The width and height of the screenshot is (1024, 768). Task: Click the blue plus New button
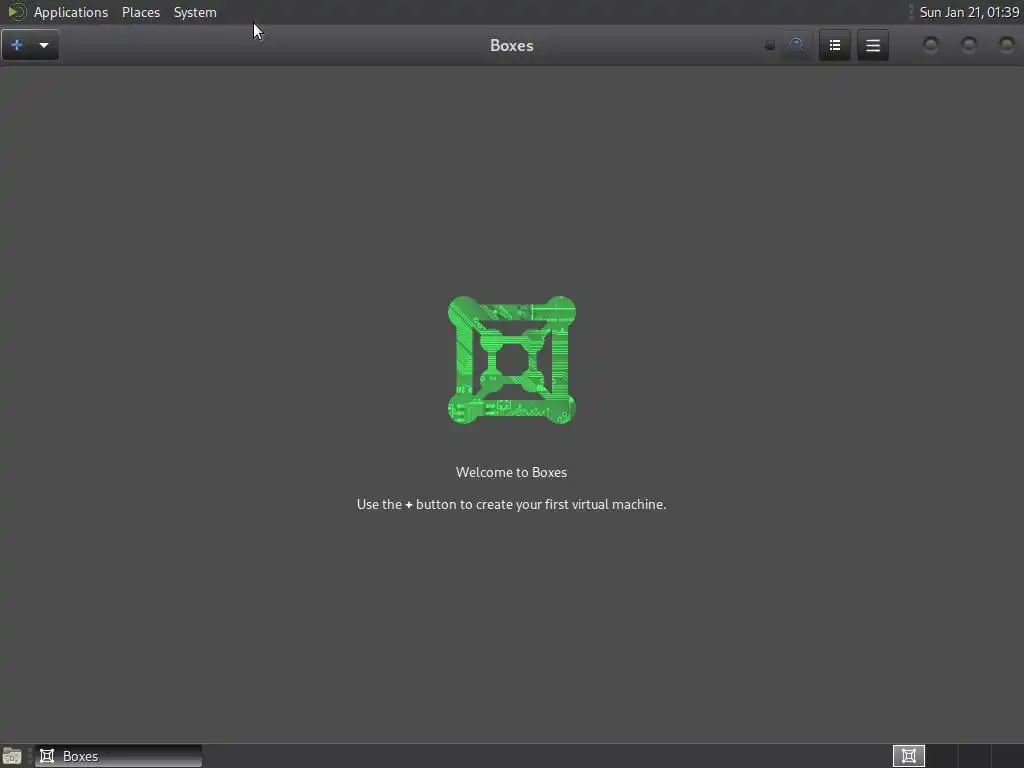click(17, 45)
